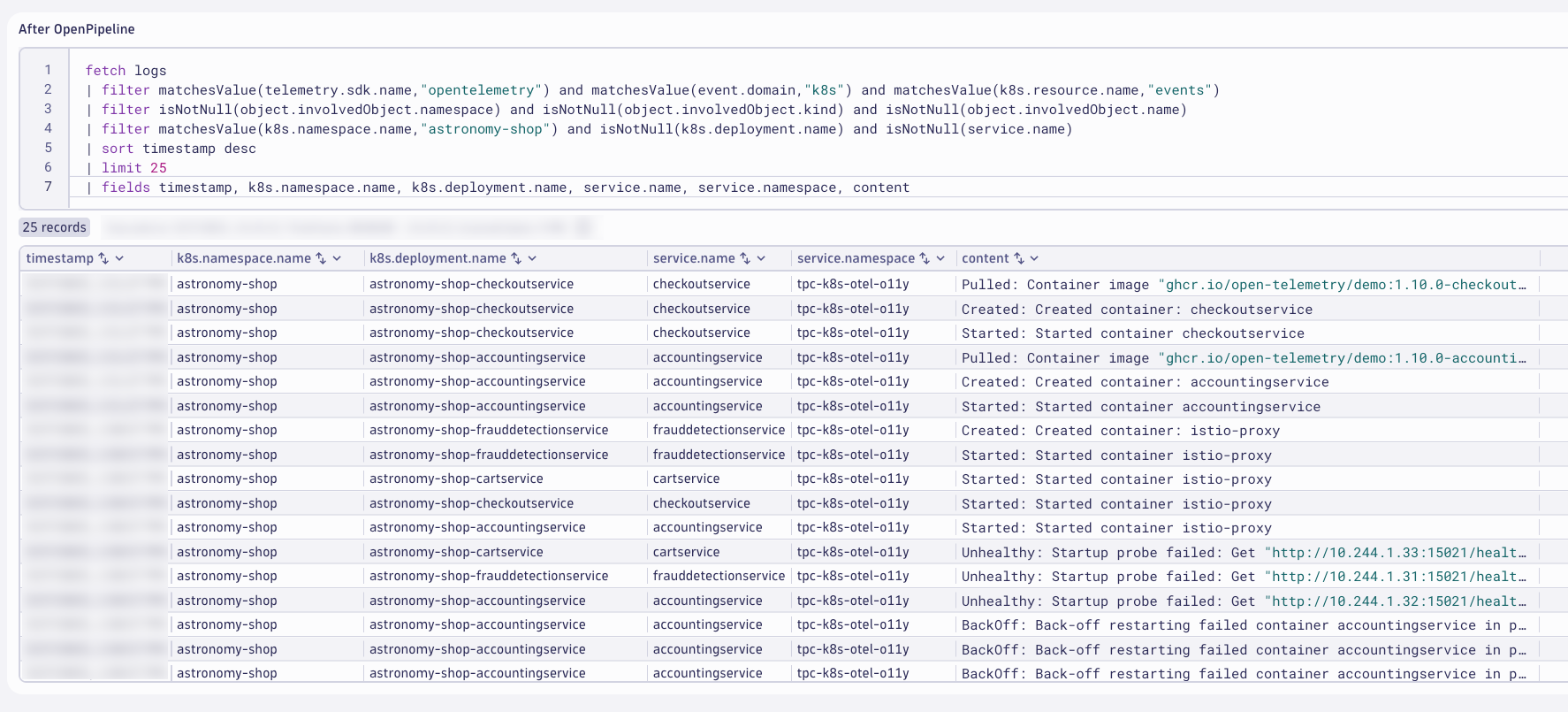
Task: Click the Unhealthy probe 10.244.1.31 cell
Action: pyautogui.click(x=1245, y=577)
